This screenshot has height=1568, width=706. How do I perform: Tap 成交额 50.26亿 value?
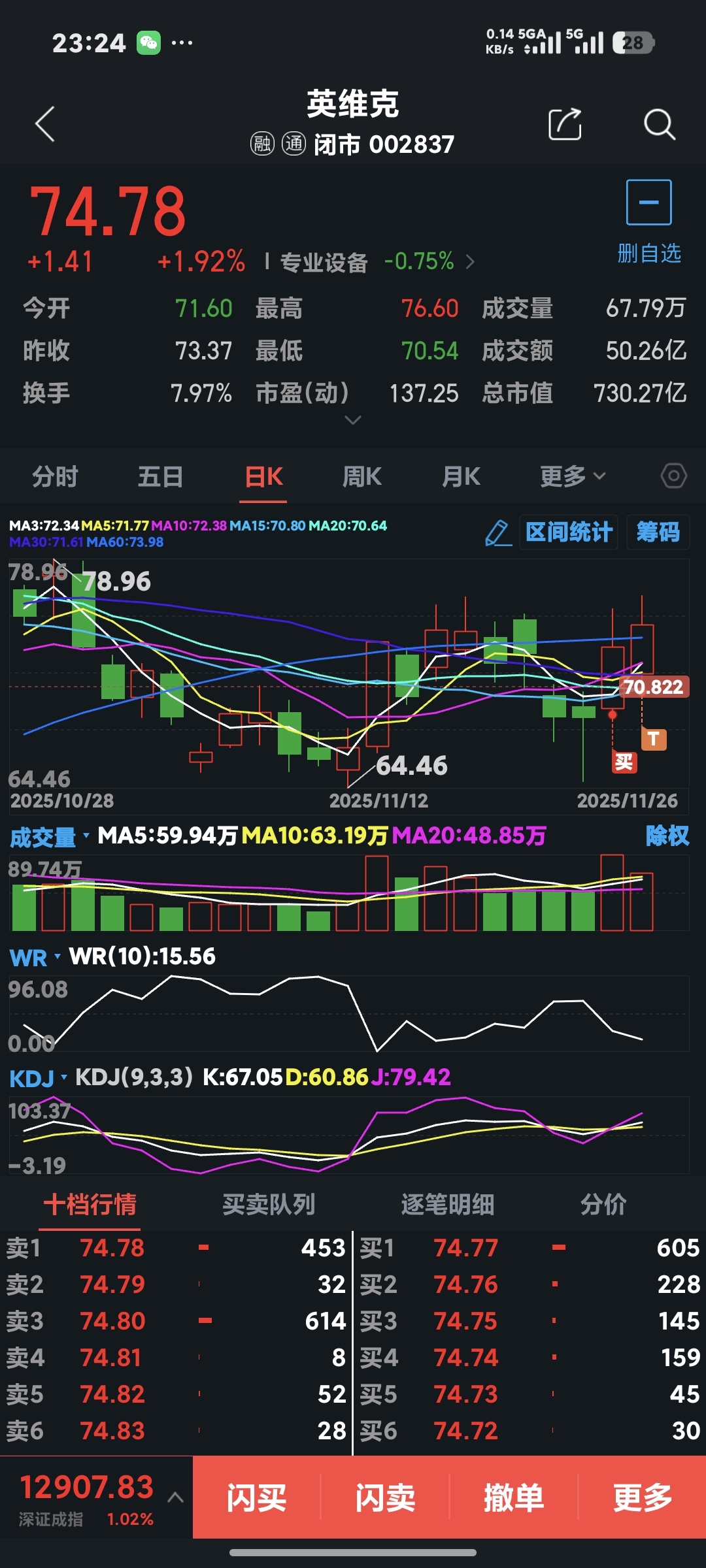click(x=646, y=351)
